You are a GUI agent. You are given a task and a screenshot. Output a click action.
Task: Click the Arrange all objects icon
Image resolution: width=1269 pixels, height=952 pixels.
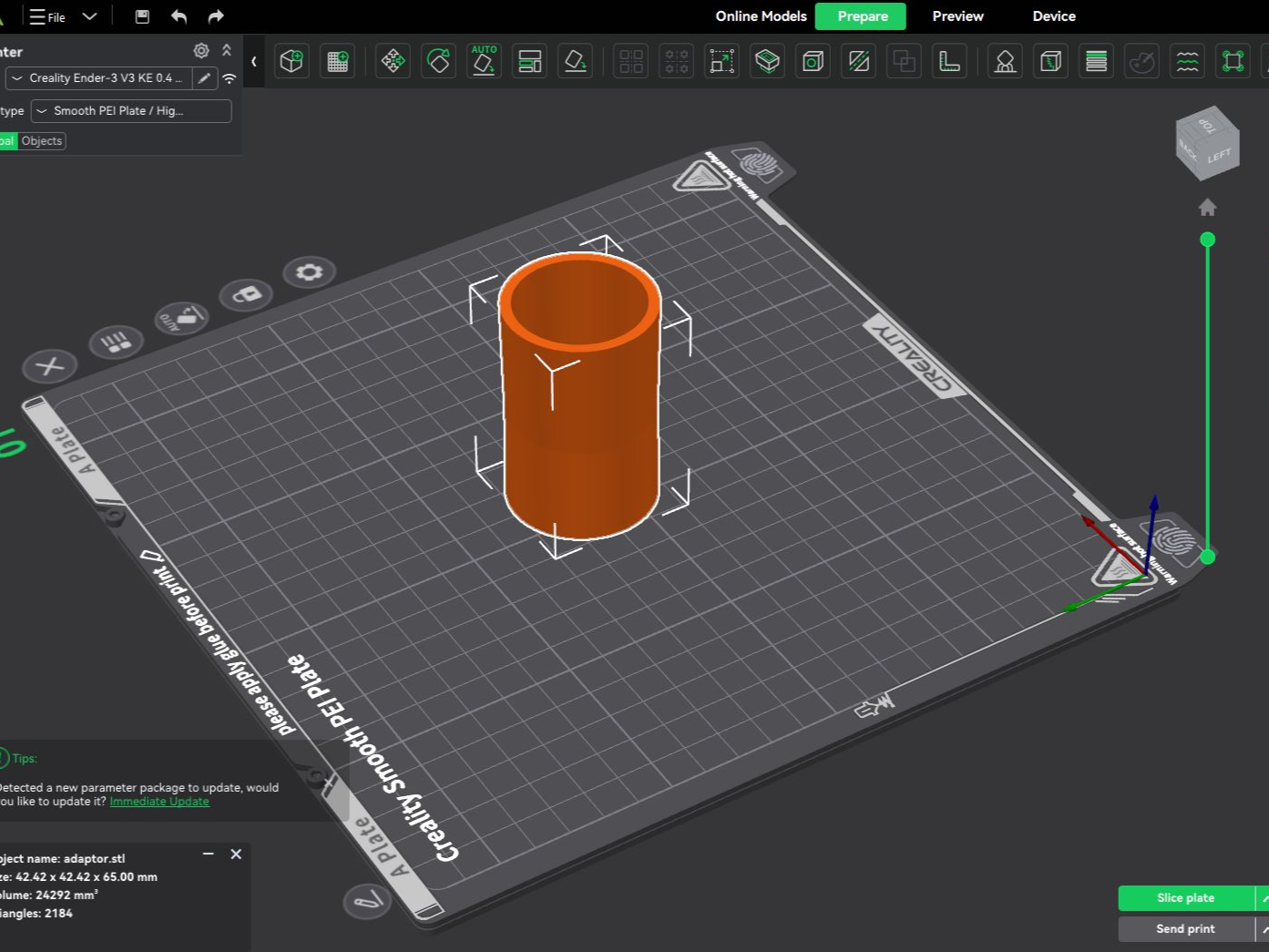coord(529,61)
